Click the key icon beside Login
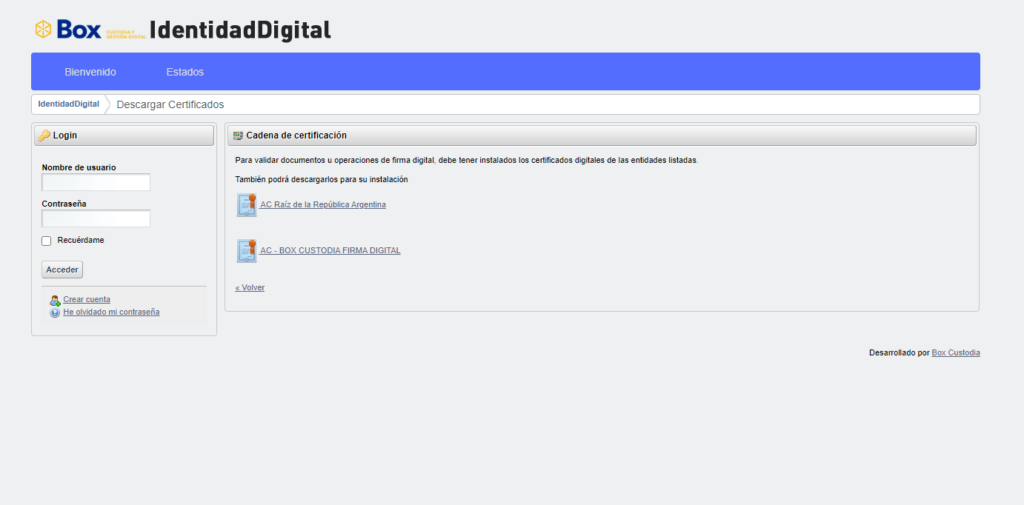1024x505 pixels. (x=44, y=135)
